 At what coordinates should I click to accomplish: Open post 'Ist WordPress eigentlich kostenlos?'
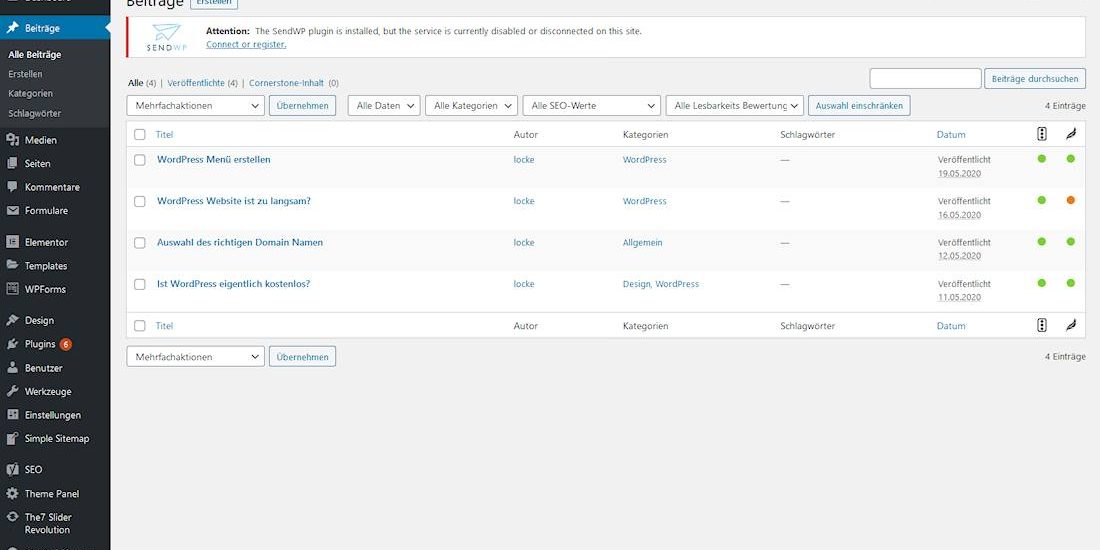[x=234, y=283]
